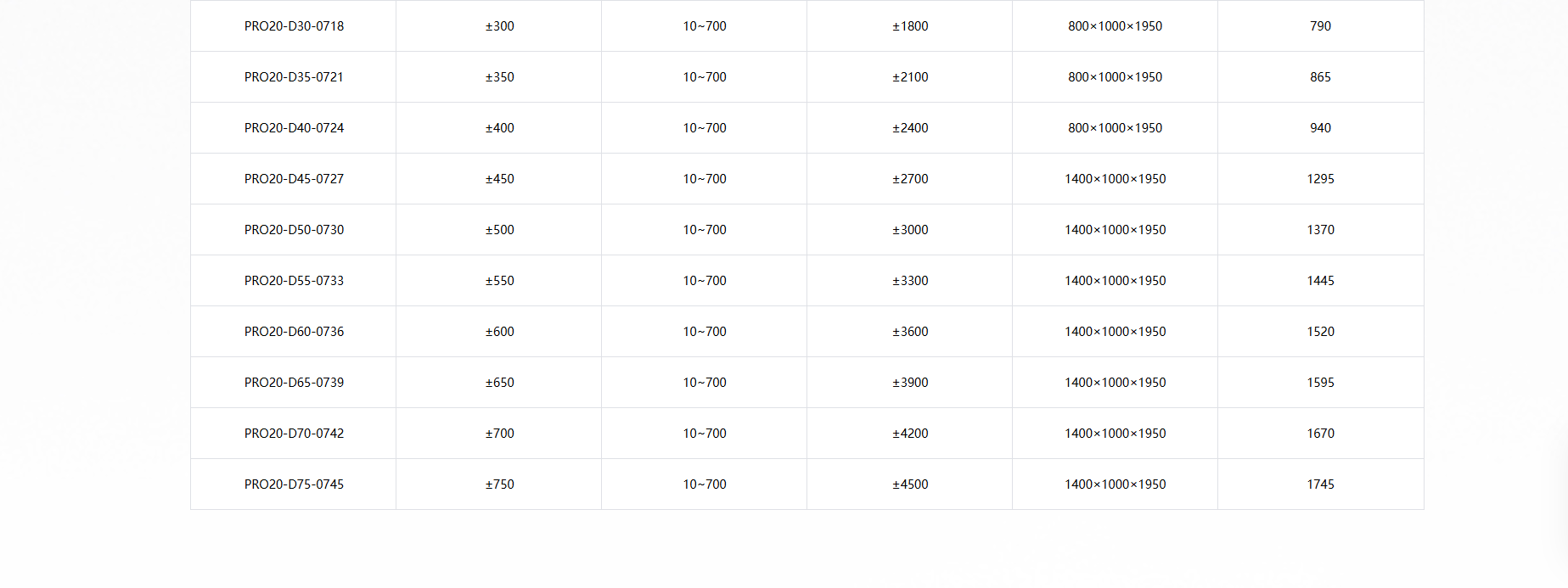The height and width of the screenshot is (588, 1568).
Task: Select the PRO20-D50-0730 model cell
Action: [294, 230]
